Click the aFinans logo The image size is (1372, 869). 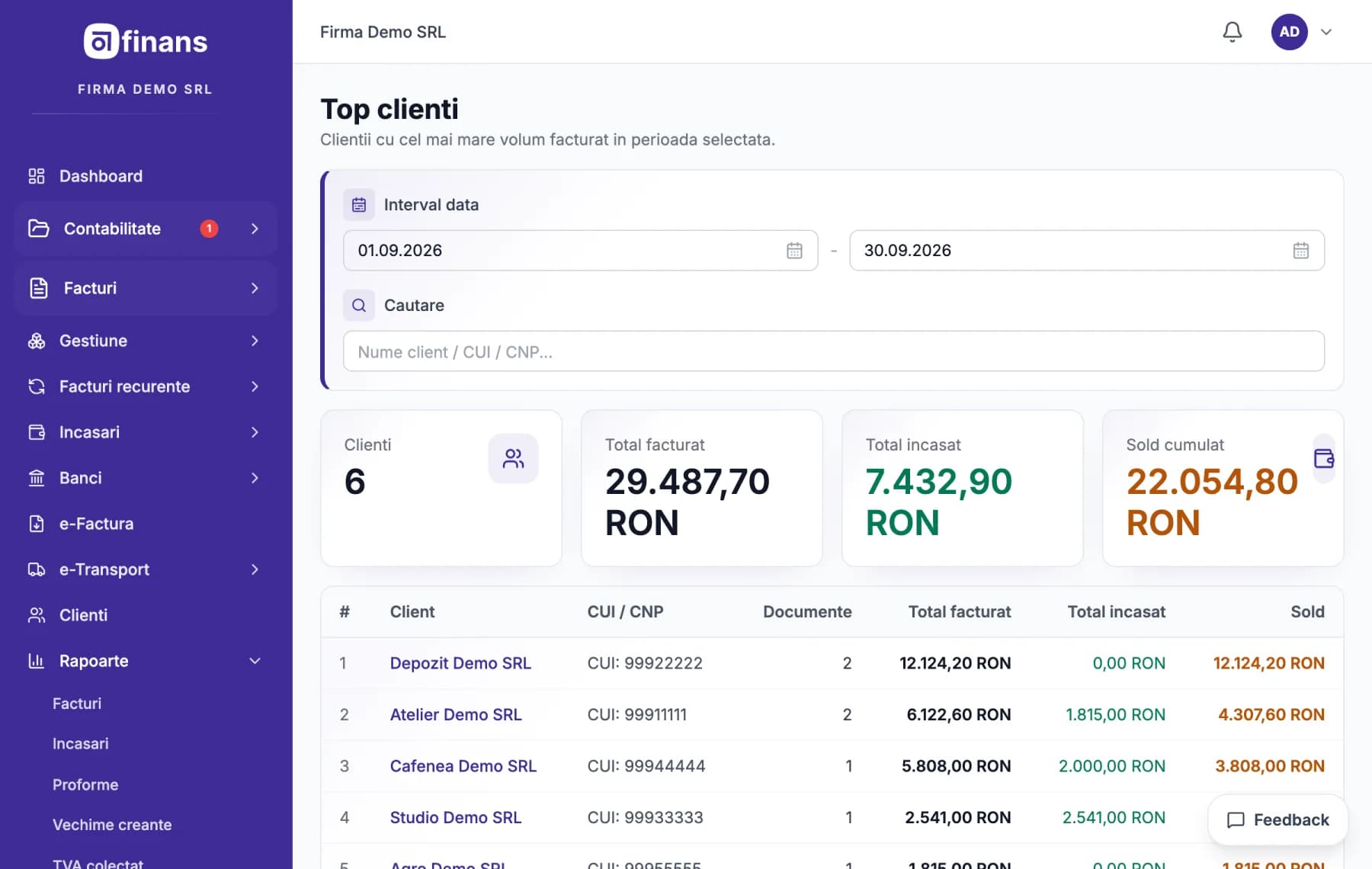145,41
